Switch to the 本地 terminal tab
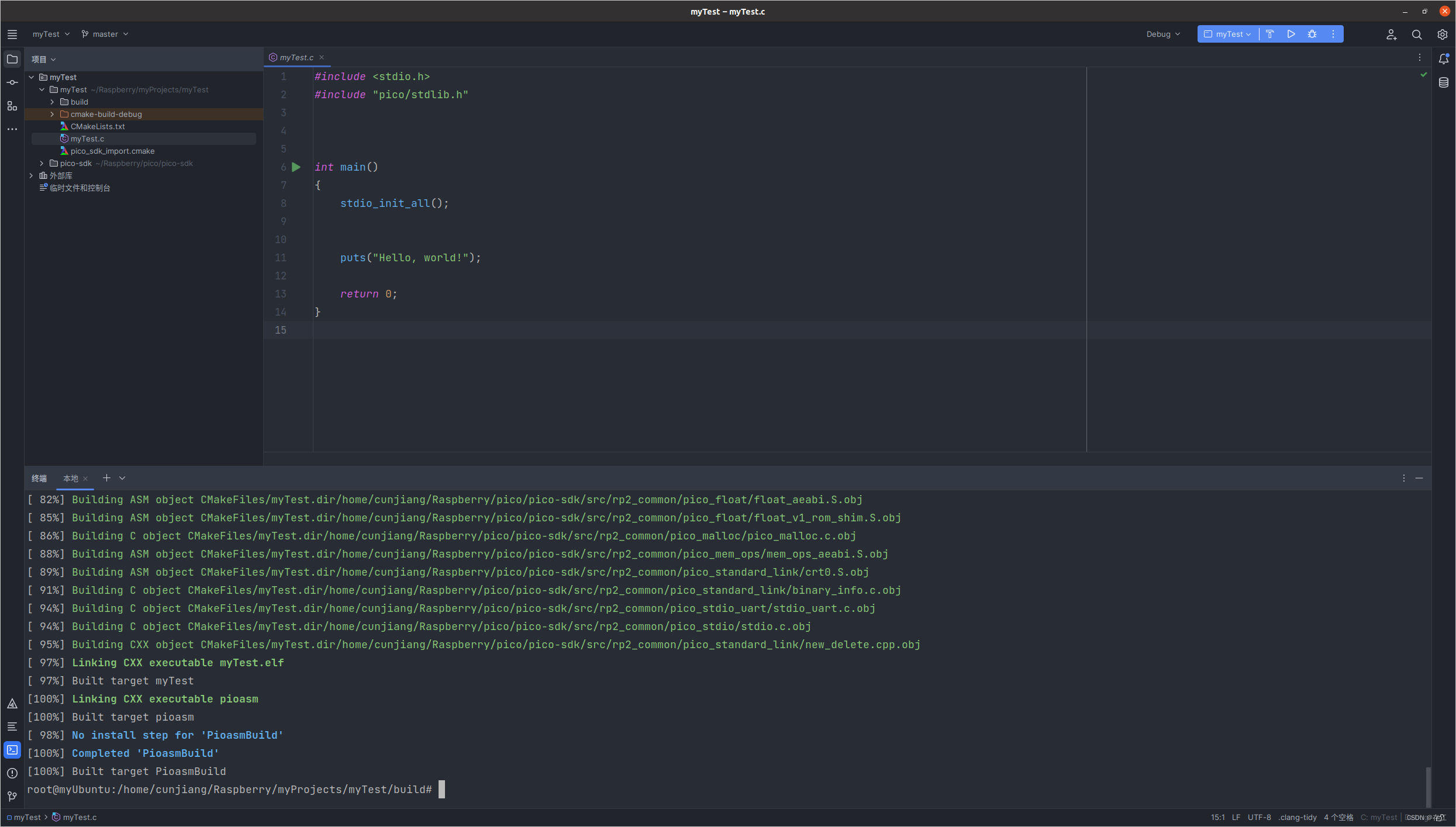Viewport: 1456px width, 827px height. click(x=70, y=478)
